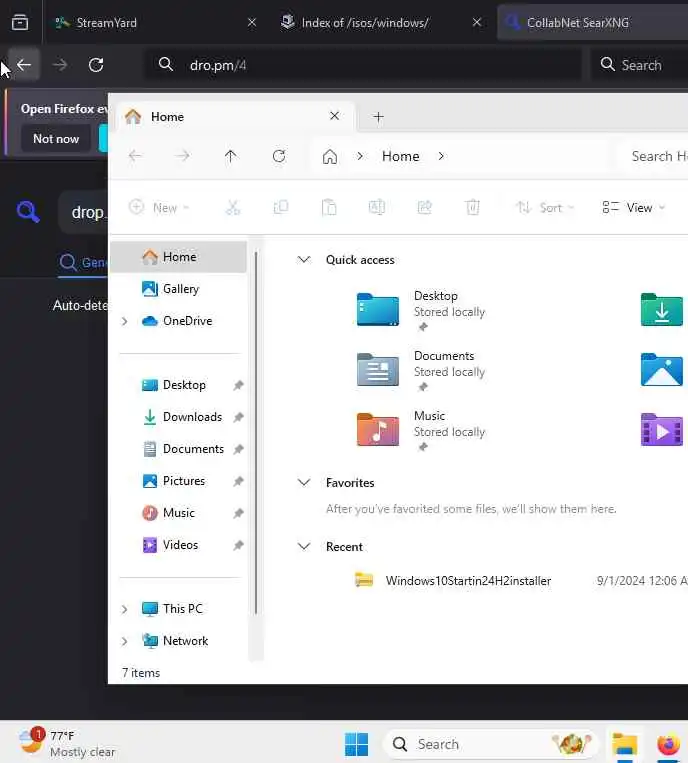Reload the Firefox page
This screenshot has width=688, height=763.
96,65
